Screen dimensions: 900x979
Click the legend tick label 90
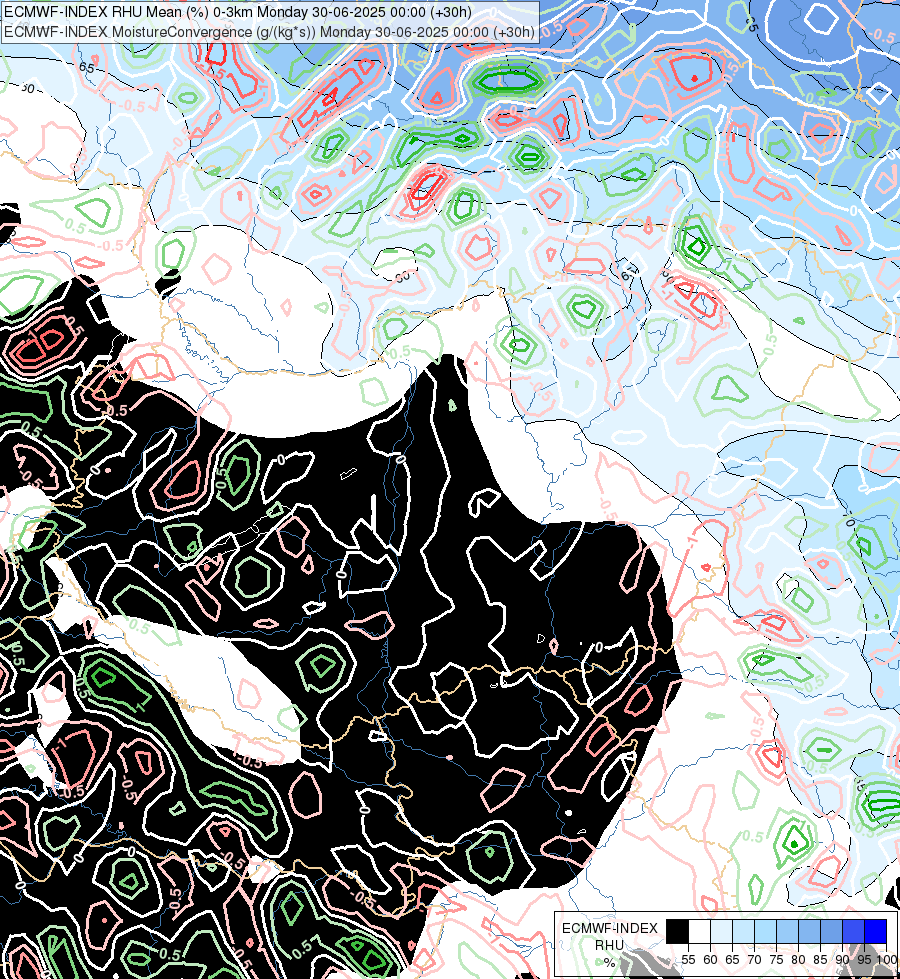(x=843, y=960)
